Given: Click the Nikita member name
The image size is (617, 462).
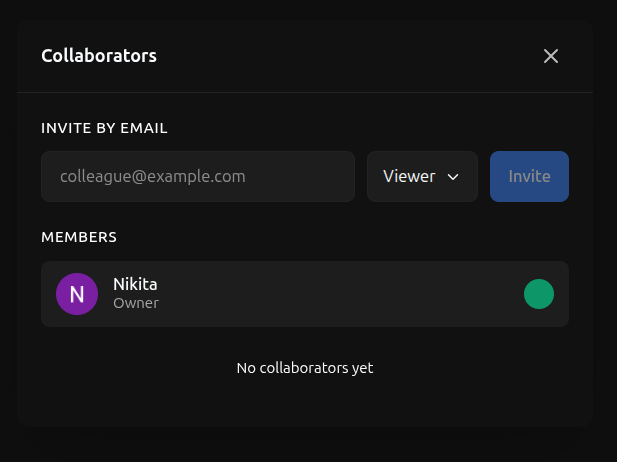Looking at the screenshot, I should [135, 285].
